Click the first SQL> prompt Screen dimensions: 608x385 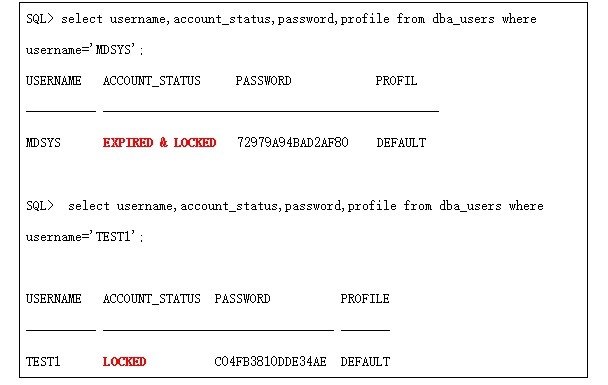40,19
